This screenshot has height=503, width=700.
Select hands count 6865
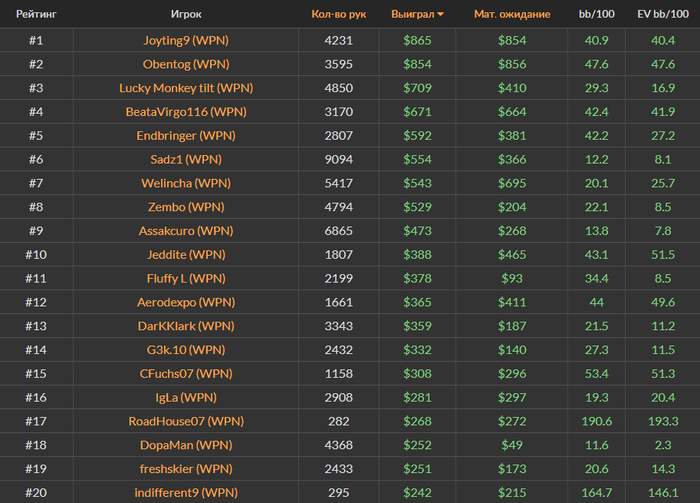point(338,231)
